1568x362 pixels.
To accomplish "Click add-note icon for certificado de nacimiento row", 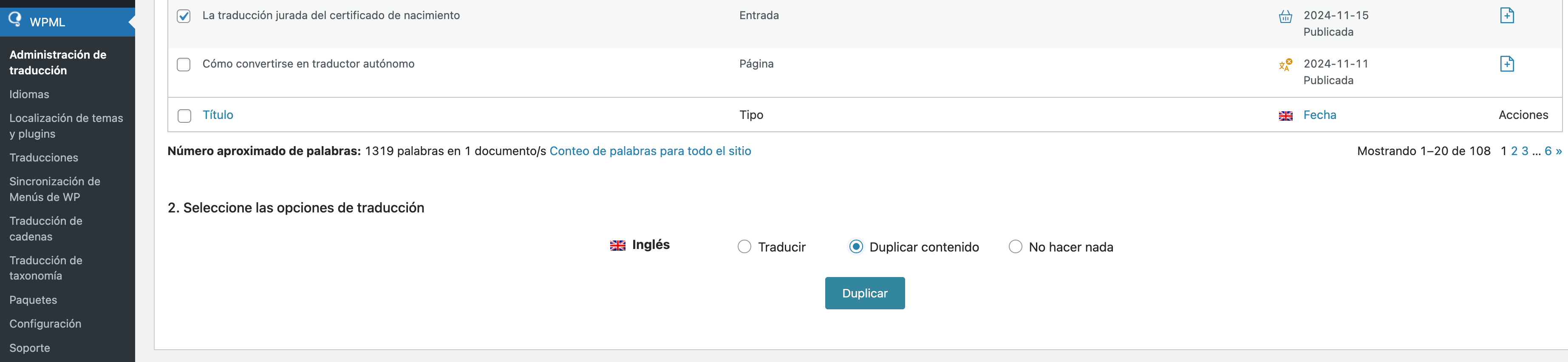I will (x=1506, y=15).
